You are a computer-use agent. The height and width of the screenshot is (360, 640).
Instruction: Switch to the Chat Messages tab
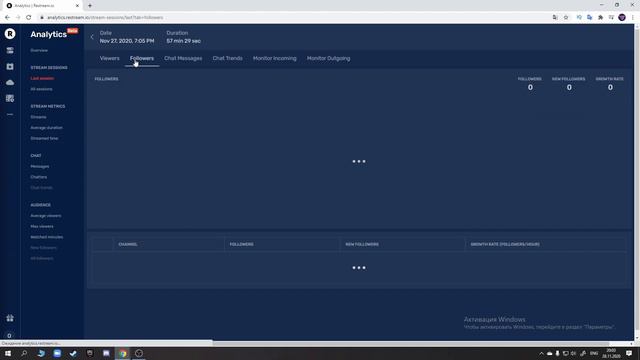click(183, 58)
